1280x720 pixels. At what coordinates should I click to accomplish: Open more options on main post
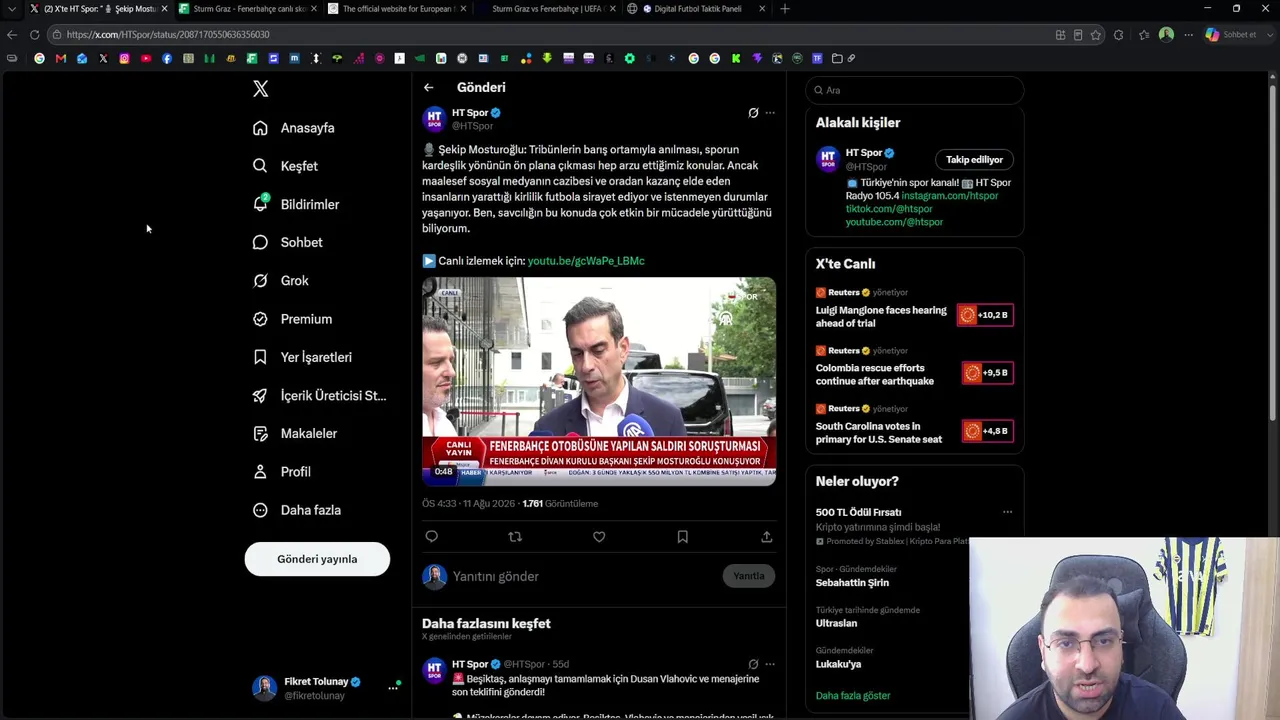point(770,113)
